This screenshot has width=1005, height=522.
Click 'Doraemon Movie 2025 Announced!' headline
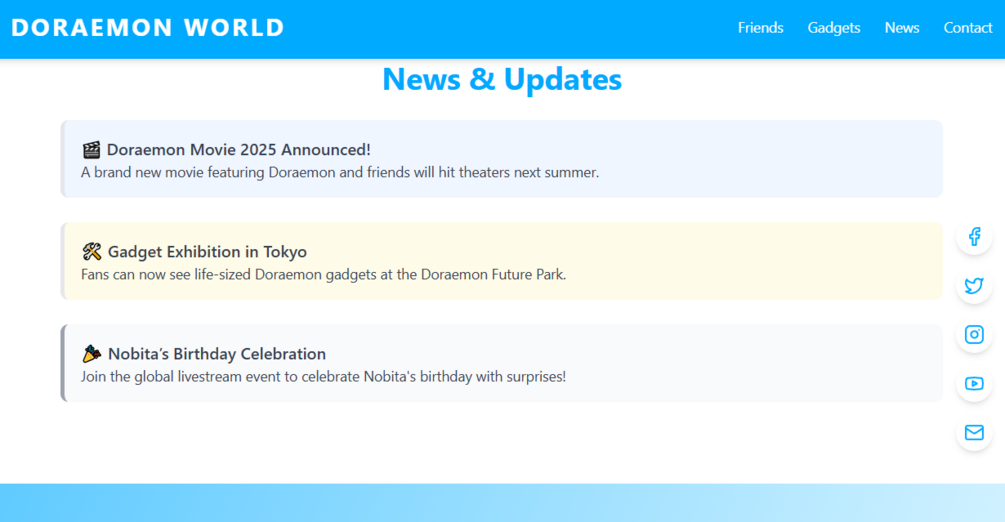pos(238,149)
